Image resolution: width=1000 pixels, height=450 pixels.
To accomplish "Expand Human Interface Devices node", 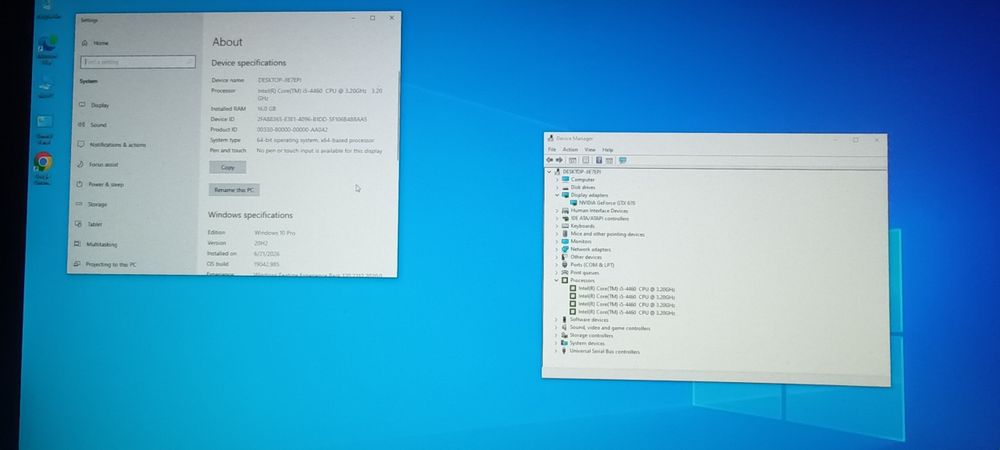I will click(x=557, y=211).
